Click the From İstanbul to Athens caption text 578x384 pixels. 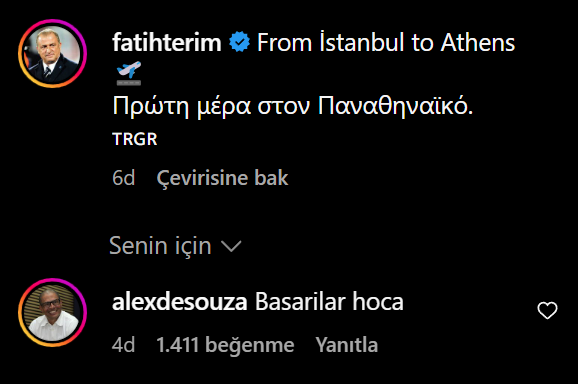(x=386, y=42)
